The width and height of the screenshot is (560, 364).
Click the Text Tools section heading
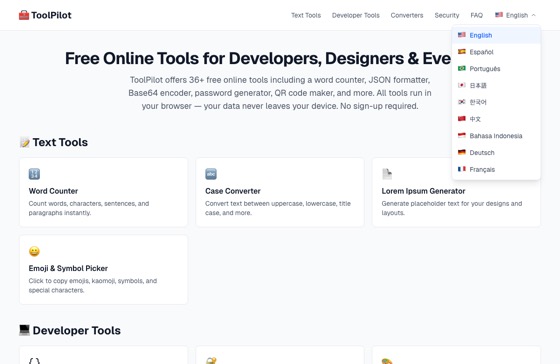(x=60, y=142)
